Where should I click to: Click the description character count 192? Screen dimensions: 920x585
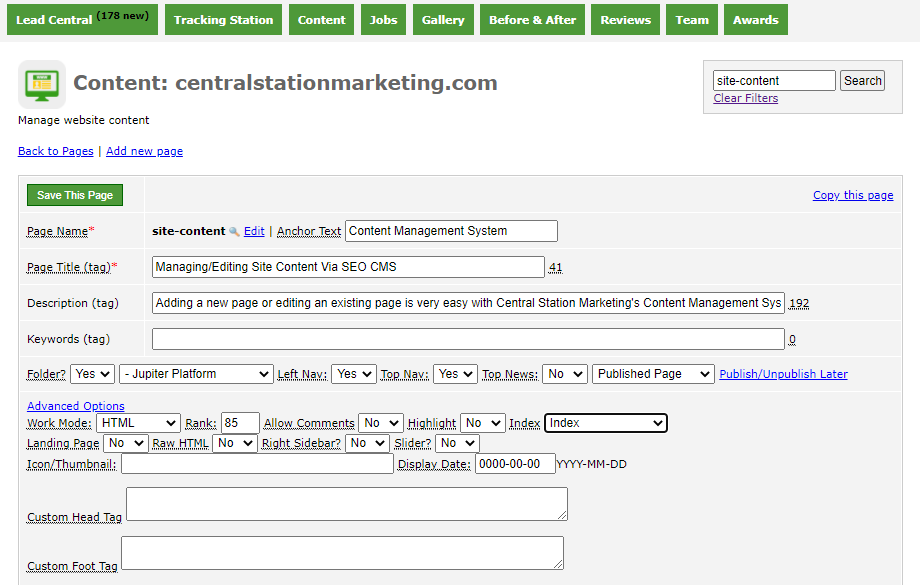[x=799, y=303]
